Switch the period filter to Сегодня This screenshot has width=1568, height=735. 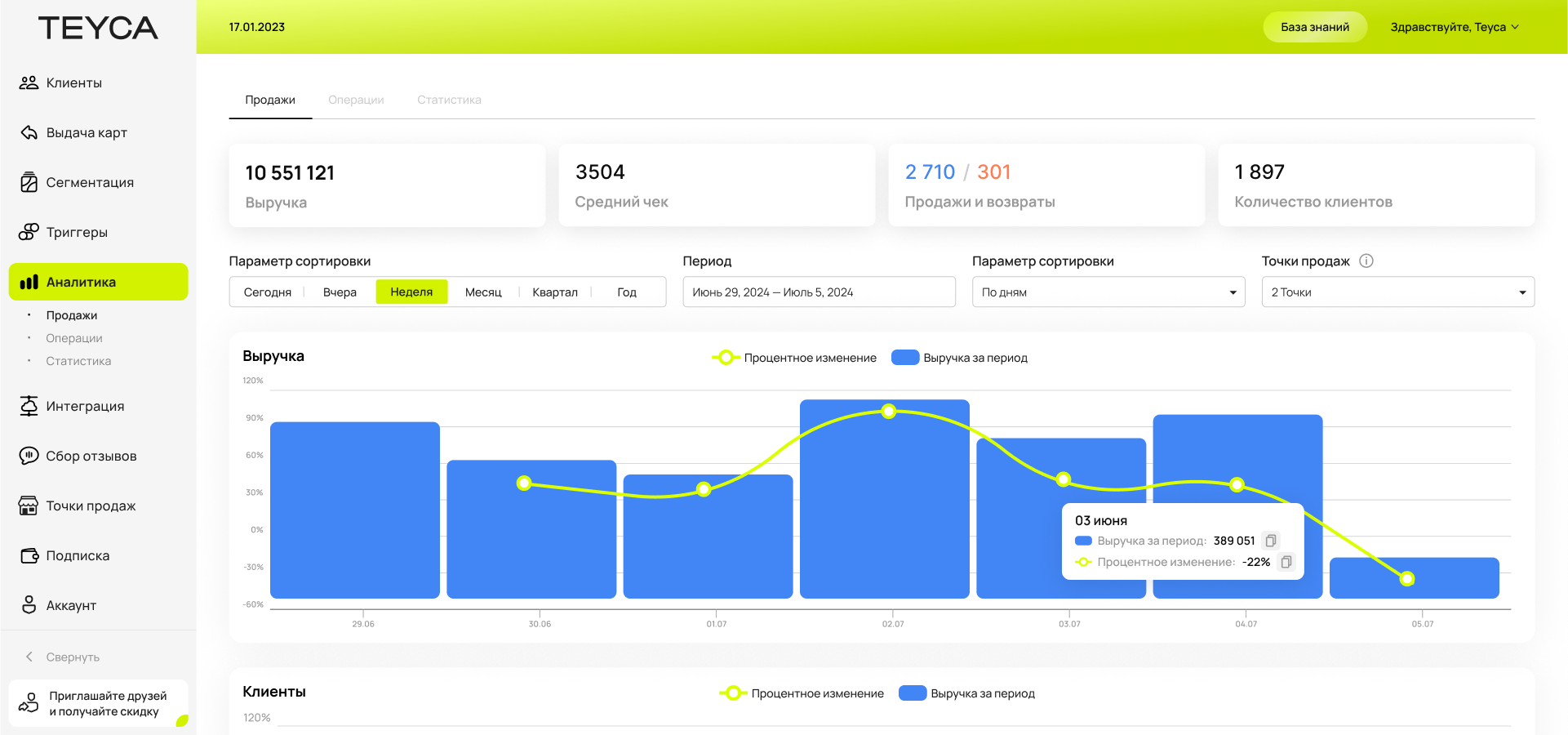coord(268,292)
